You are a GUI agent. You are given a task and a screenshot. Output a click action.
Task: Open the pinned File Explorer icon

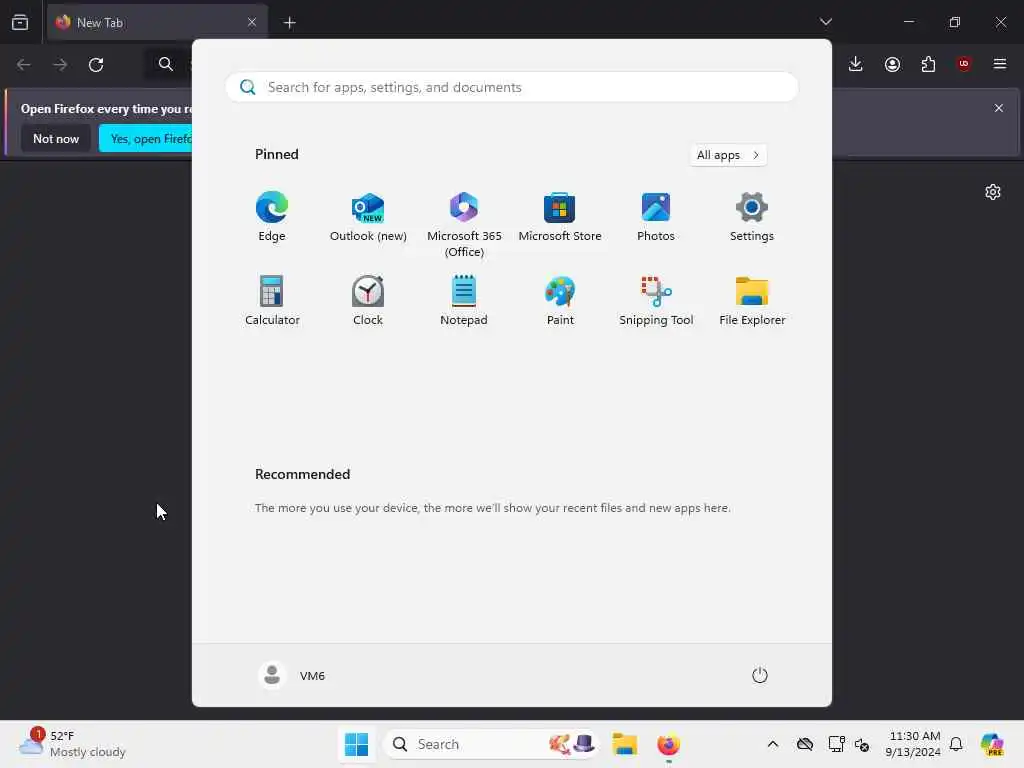coord(752,301)
